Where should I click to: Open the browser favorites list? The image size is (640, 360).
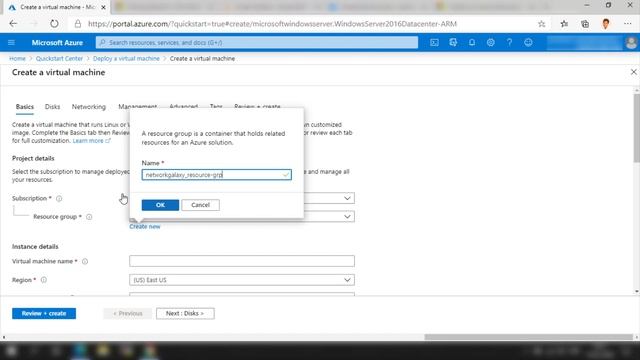point(564,24)
